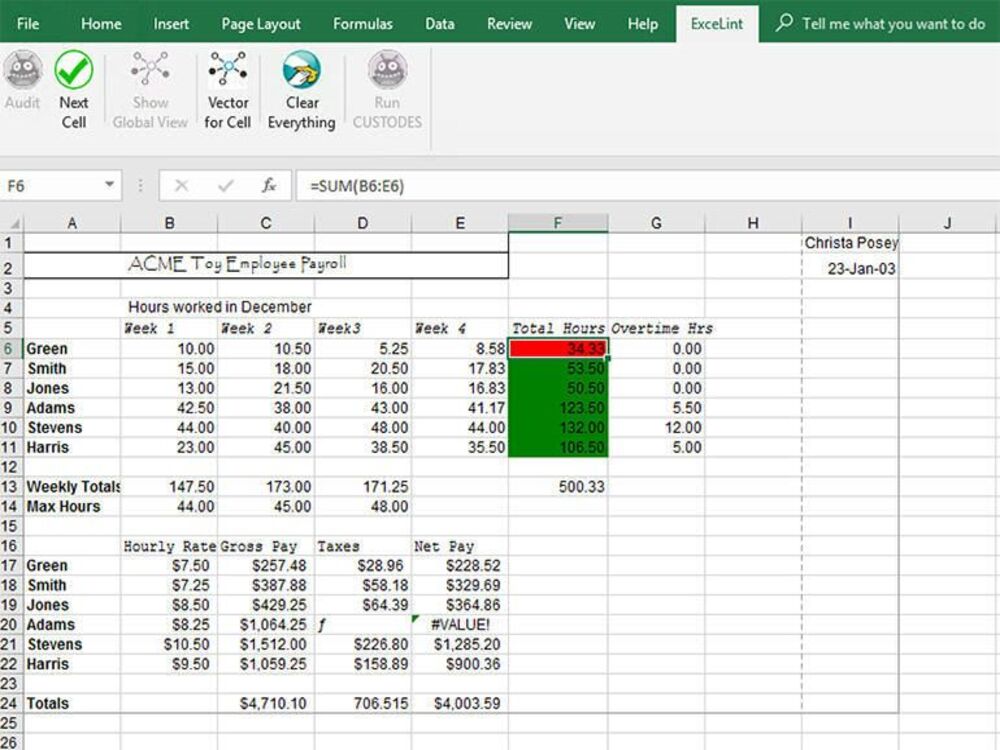Select Clear Everything in the ribbon
Screen dimensions: 1000x750
[301, 90]
